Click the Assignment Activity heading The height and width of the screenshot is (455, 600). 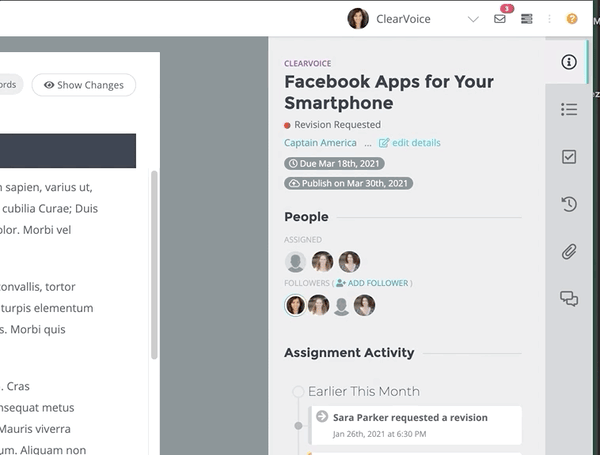(x=349, y=352)
